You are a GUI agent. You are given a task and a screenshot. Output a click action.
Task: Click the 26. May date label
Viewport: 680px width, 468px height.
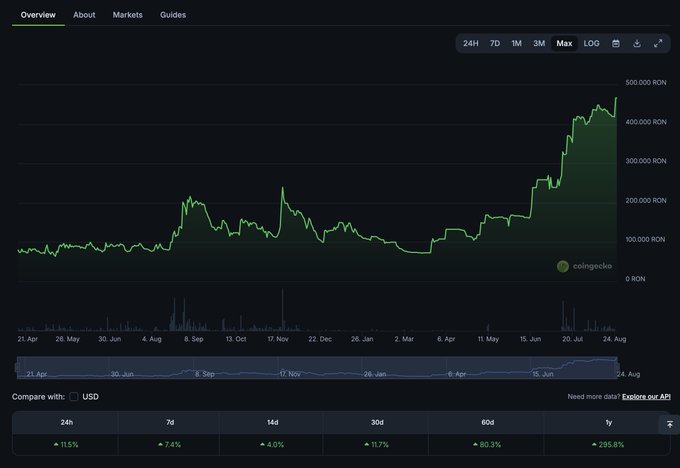click(x=68, y=339)
